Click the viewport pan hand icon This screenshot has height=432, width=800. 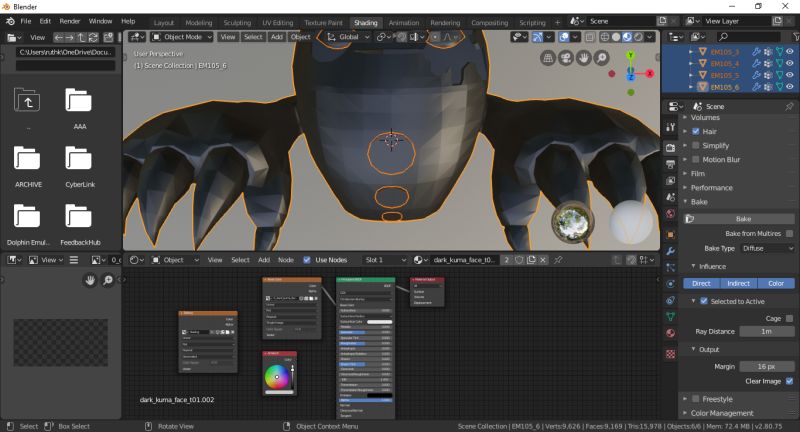(584, 58)
